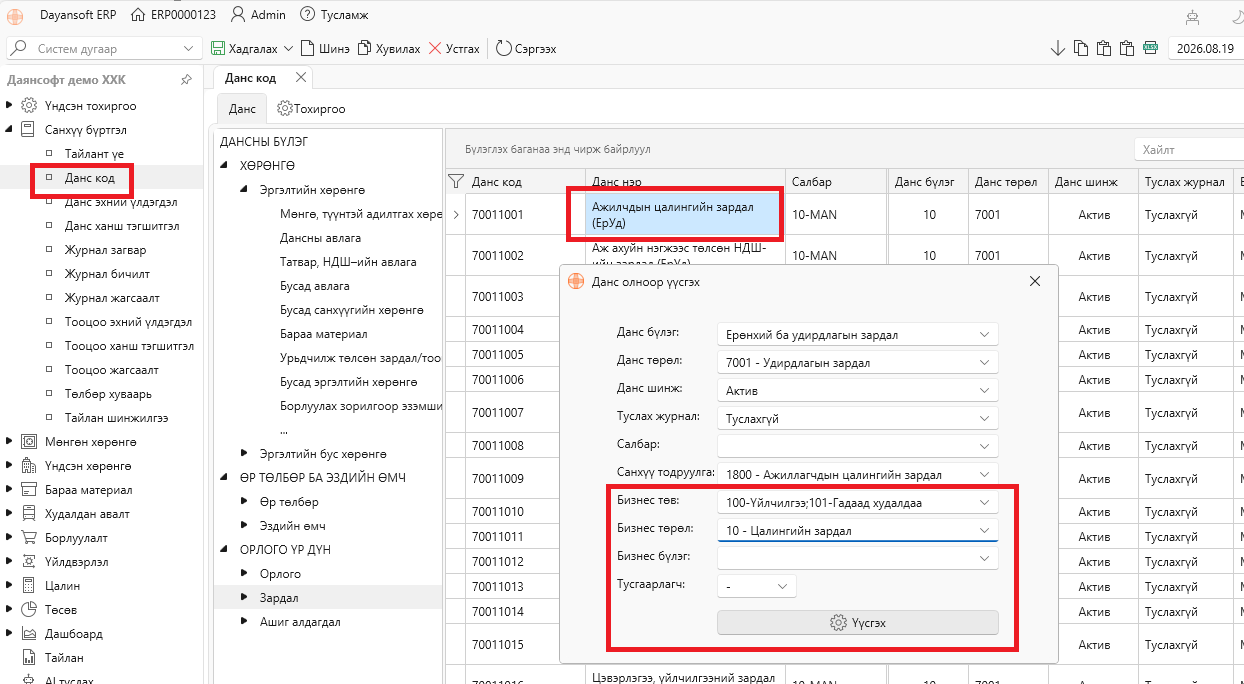1244x684 pixels.
Task: Click the Dayansoft ERP logo icon
Action: [15, 15]
